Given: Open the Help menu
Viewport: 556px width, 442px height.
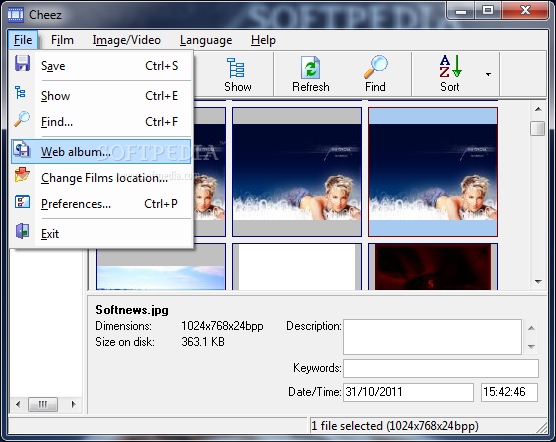Looking at the screenshot, I should tap(263, 40).
